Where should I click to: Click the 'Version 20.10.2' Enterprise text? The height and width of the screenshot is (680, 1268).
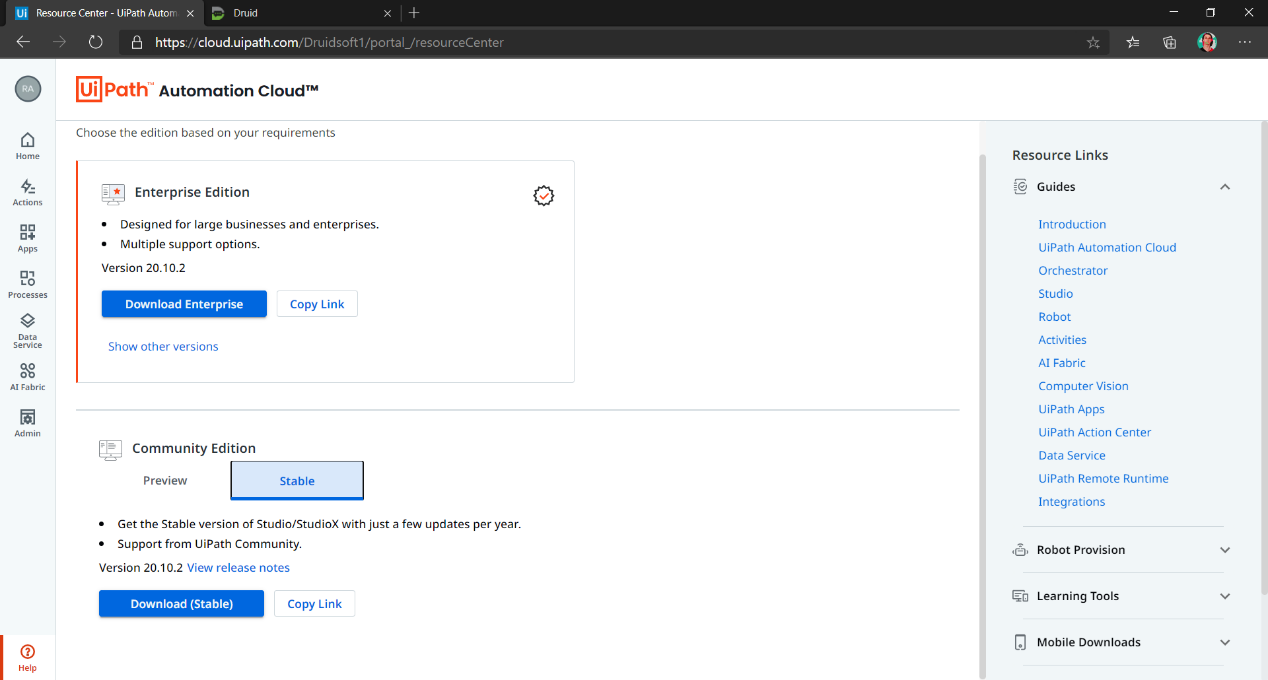(143, 268)
